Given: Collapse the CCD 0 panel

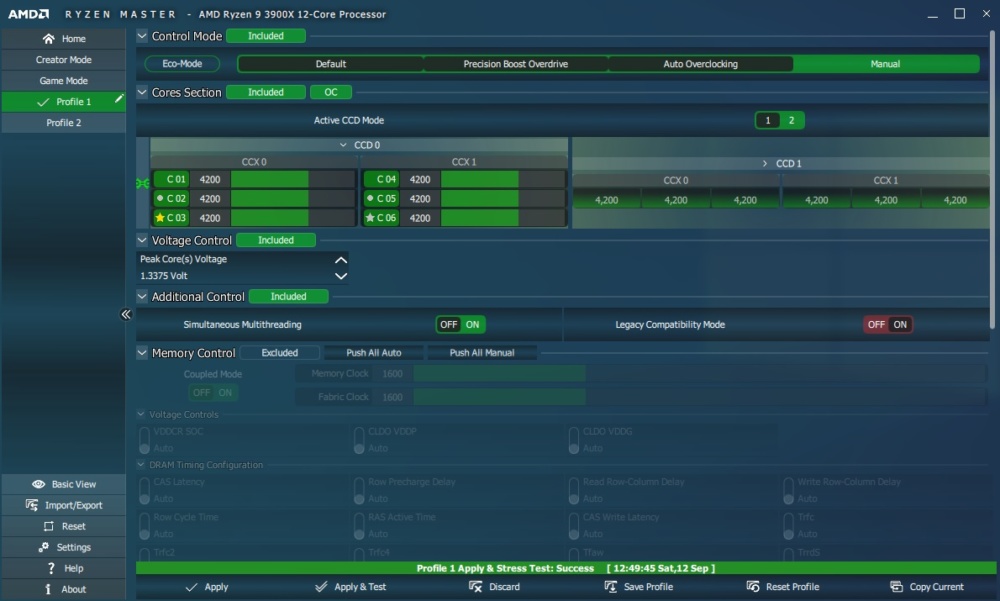Looking at the screenshot, I should [x=343, y=145].
